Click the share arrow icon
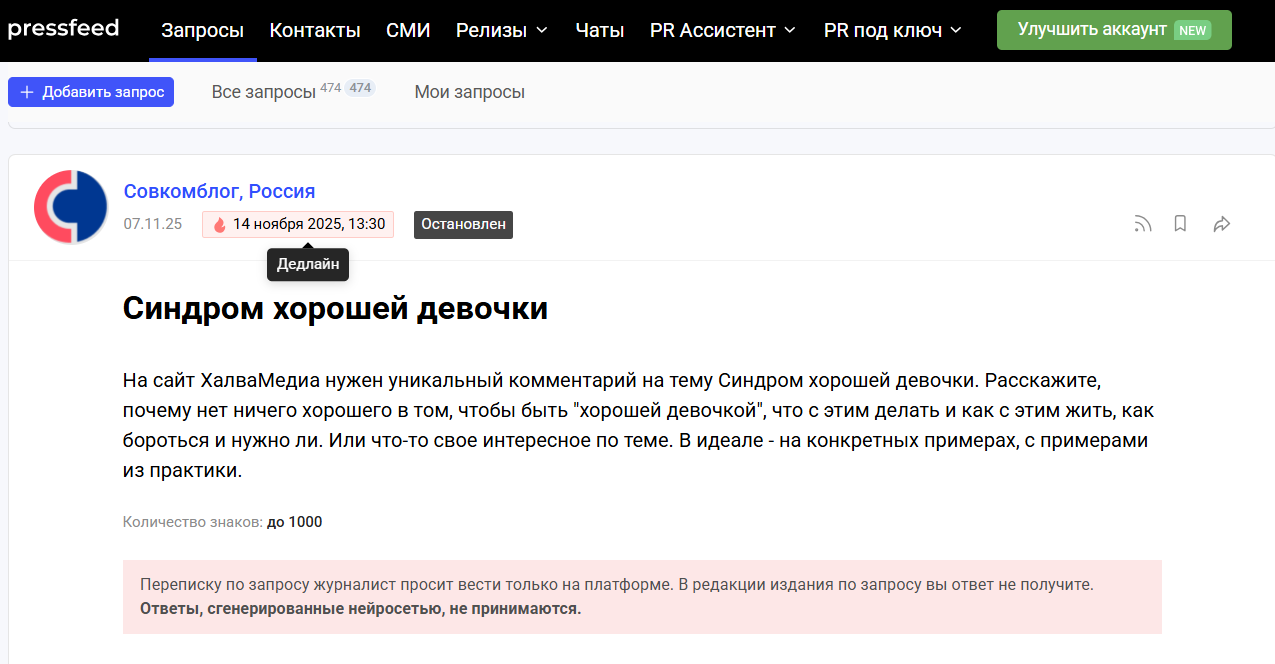Screen dimensions: 1275x664 tap(1221, 224)
